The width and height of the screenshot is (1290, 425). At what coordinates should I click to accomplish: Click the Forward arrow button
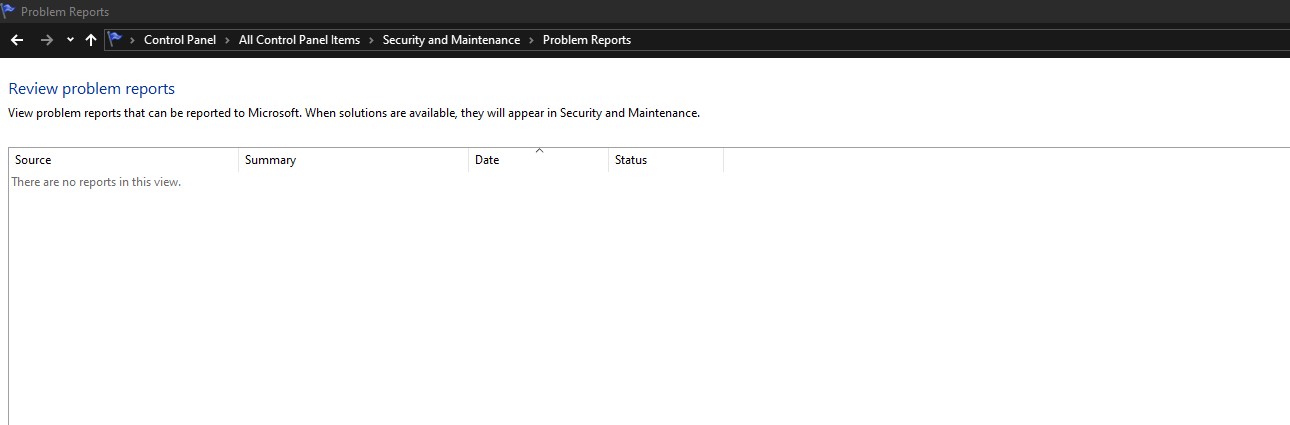tap(46, 40)
